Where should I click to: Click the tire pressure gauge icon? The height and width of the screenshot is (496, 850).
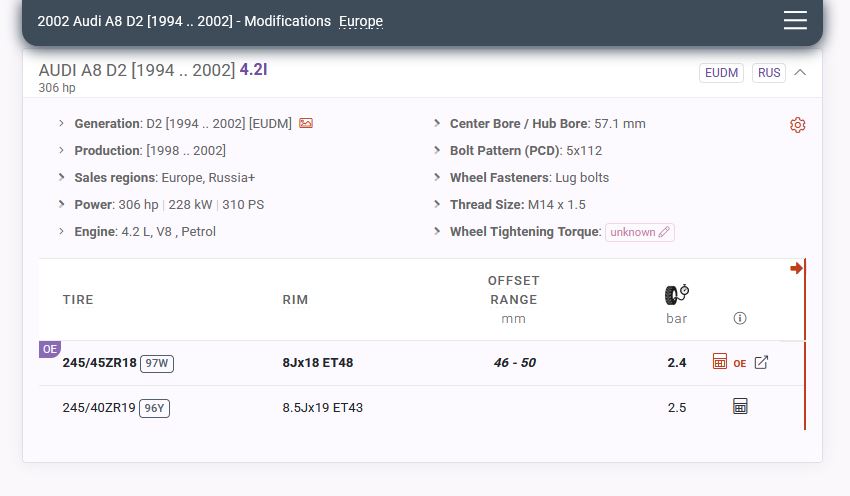677,294
